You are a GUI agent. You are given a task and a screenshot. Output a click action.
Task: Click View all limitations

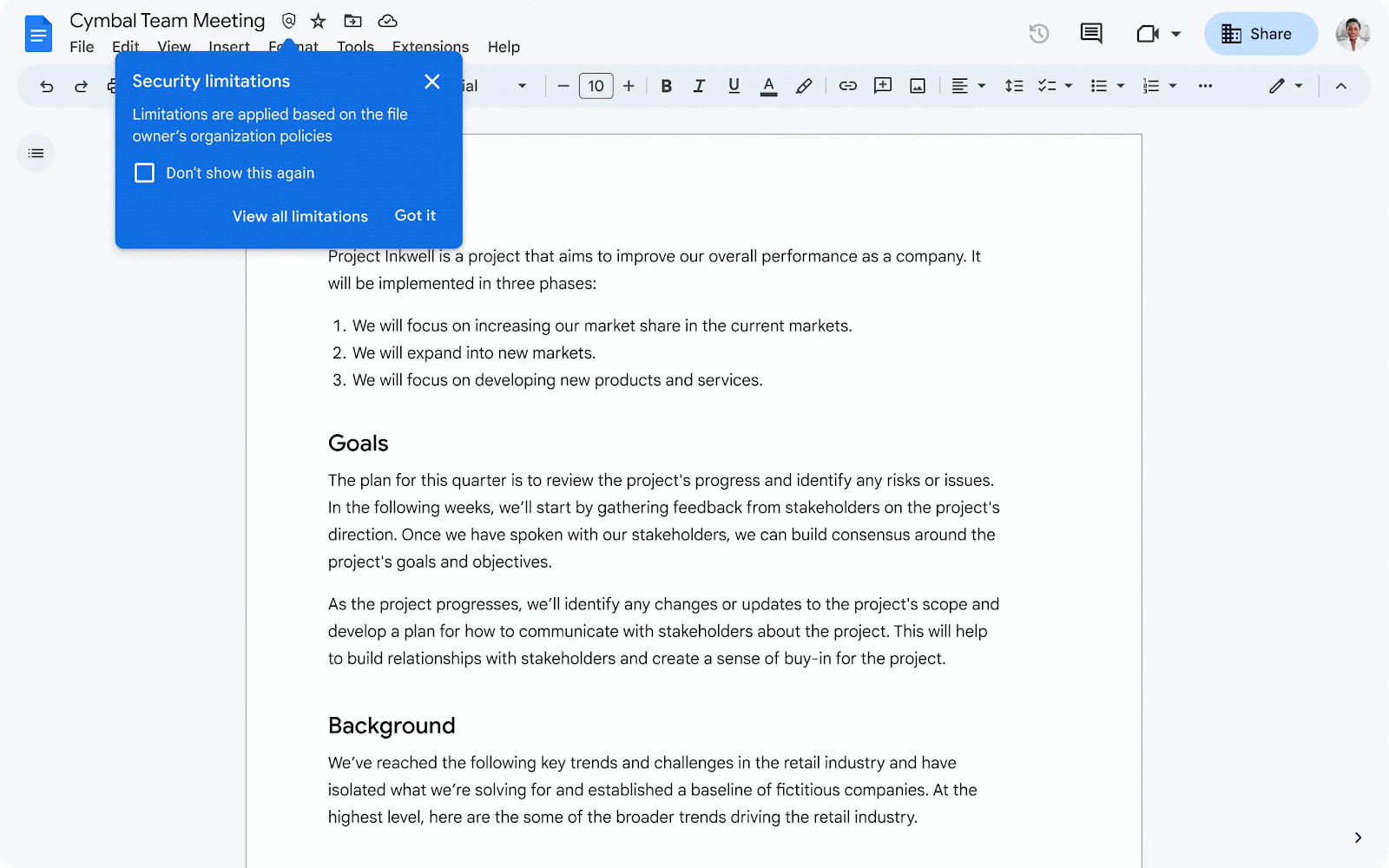pyautogui.click(x=300, y=216)
